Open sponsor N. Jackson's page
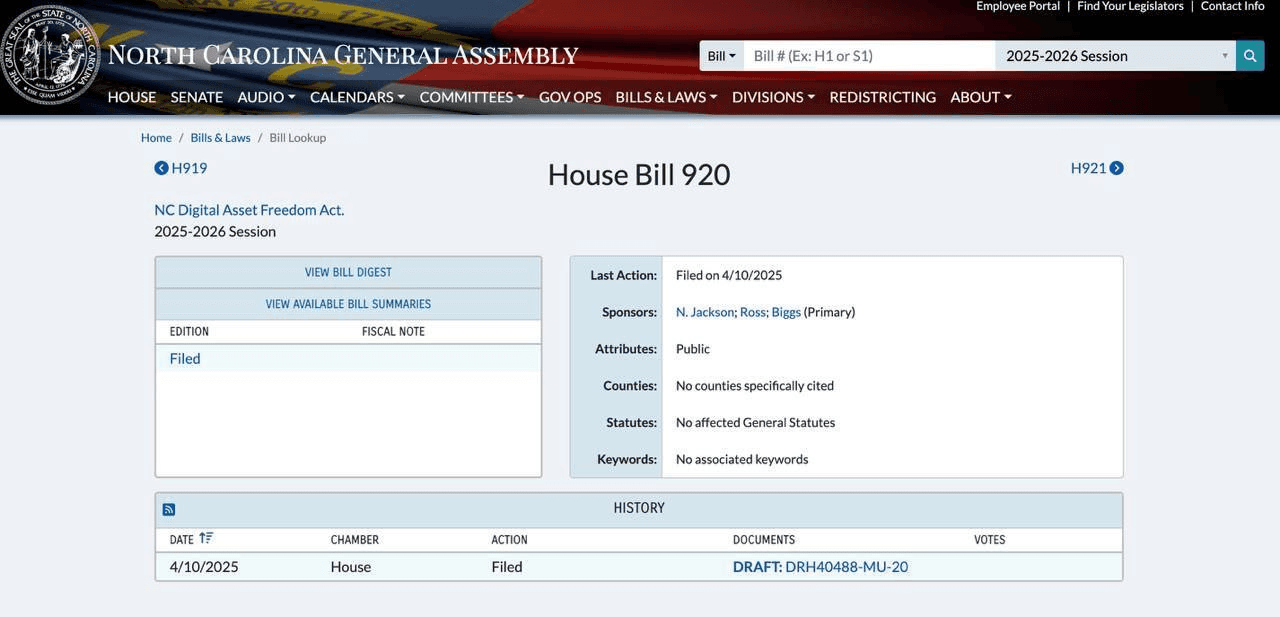Viewport: 1280px width, 617px height. tap(705, 312)
